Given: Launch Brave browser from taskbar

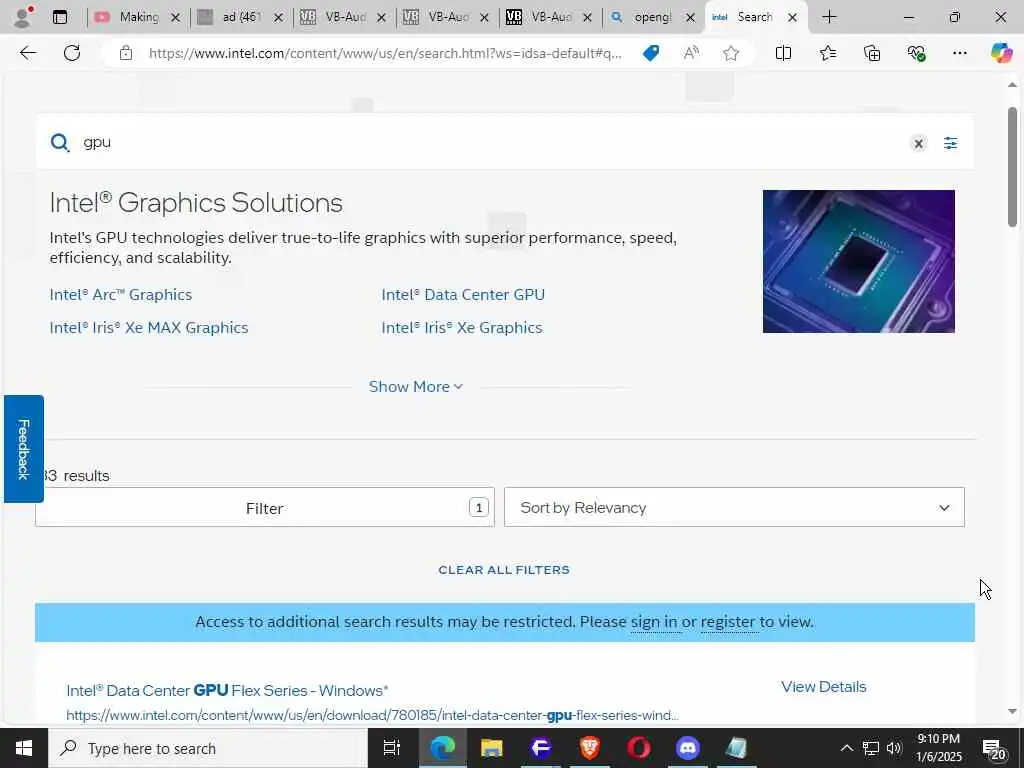Looking at the screenshot, I should click(x=590, y=748).
